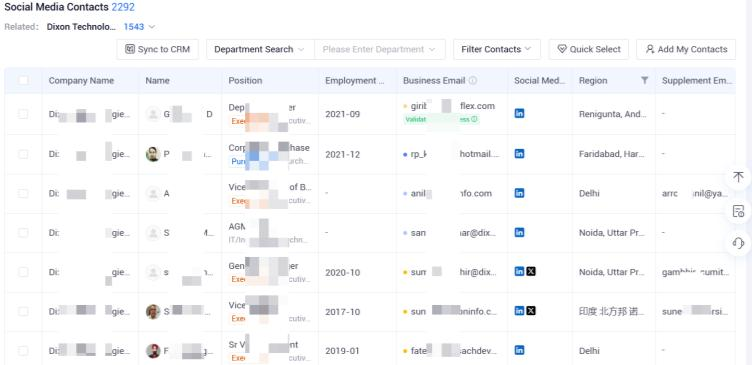Click the Supplement Email column header
752x365 pixels.
pyautogui.click(x=697, y=81)
